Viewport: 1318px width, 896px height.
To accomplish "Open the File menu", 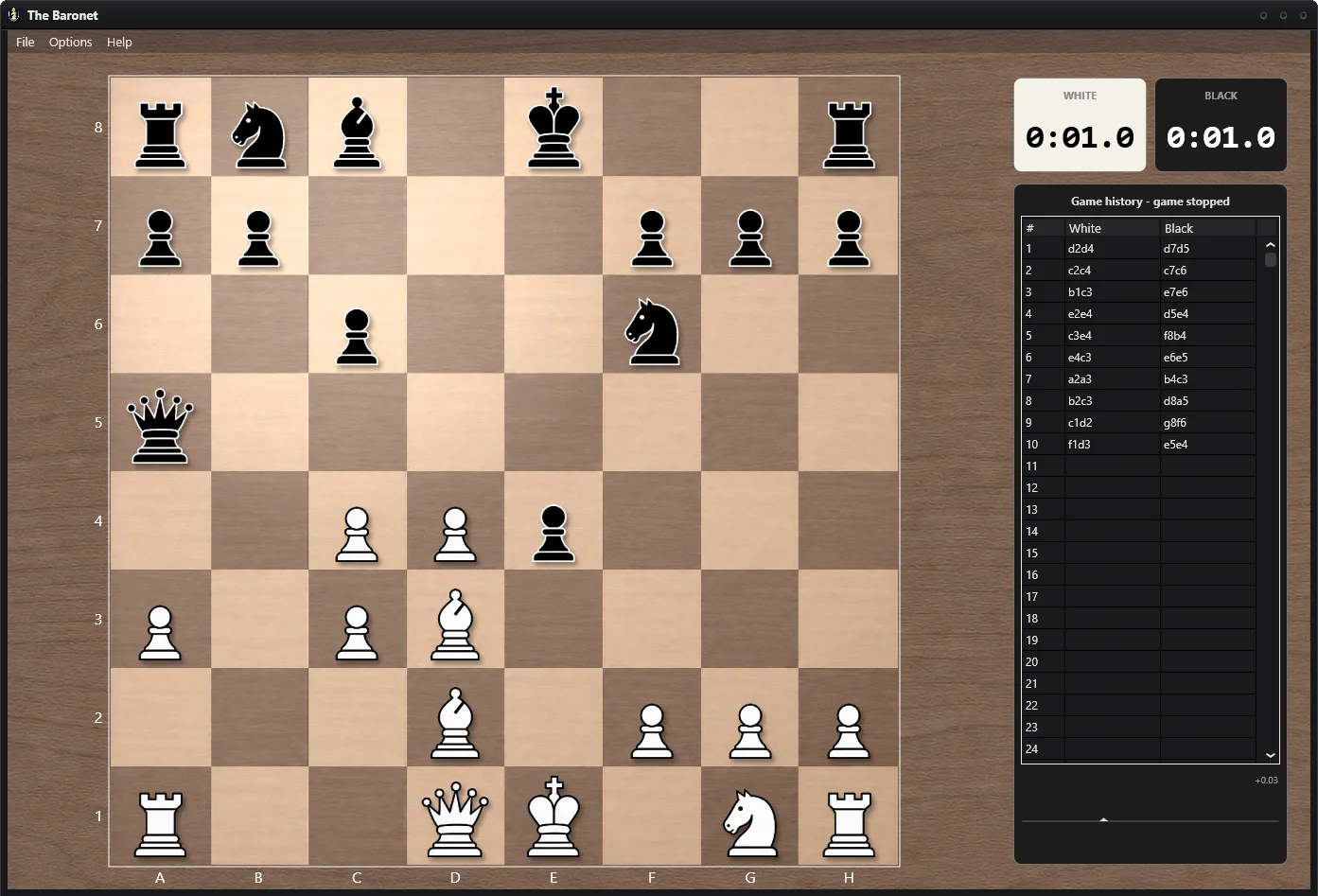I will [26, 42].
